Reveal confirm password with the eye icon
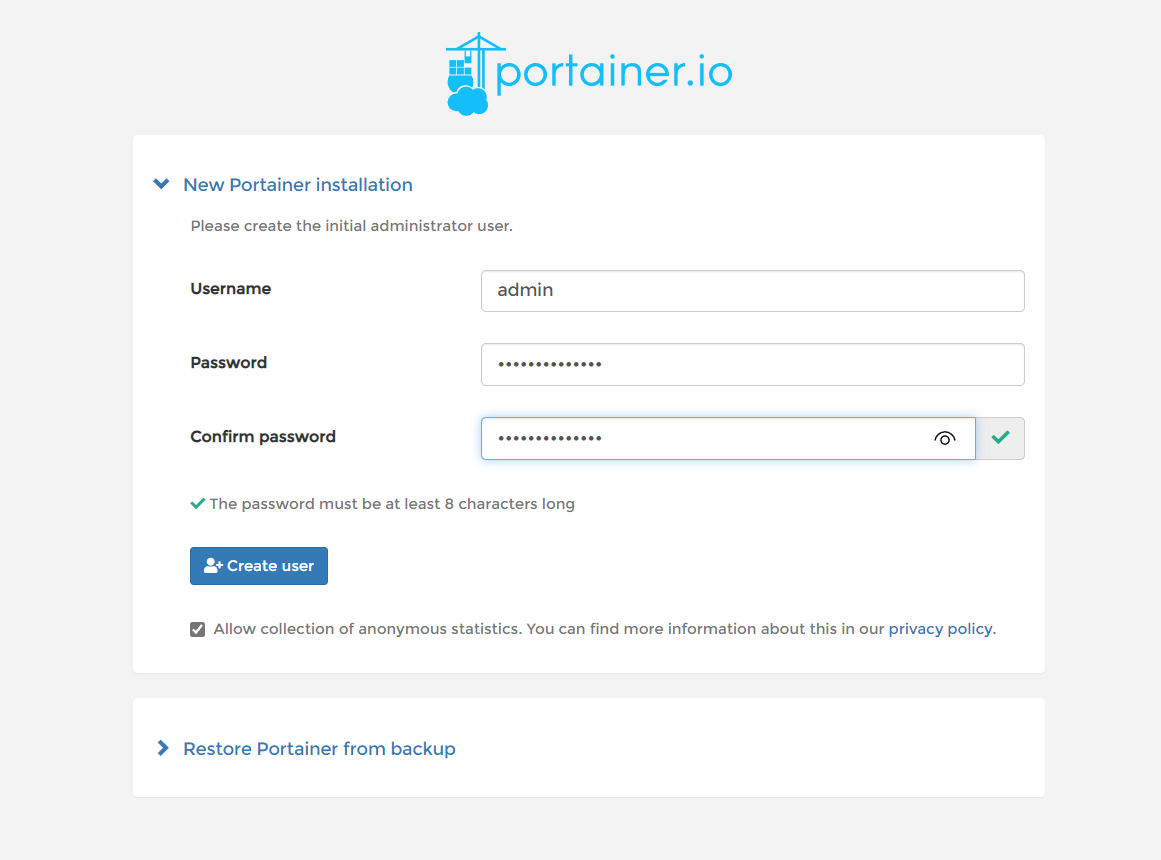 pyautogui.click(x=944, y=439)
